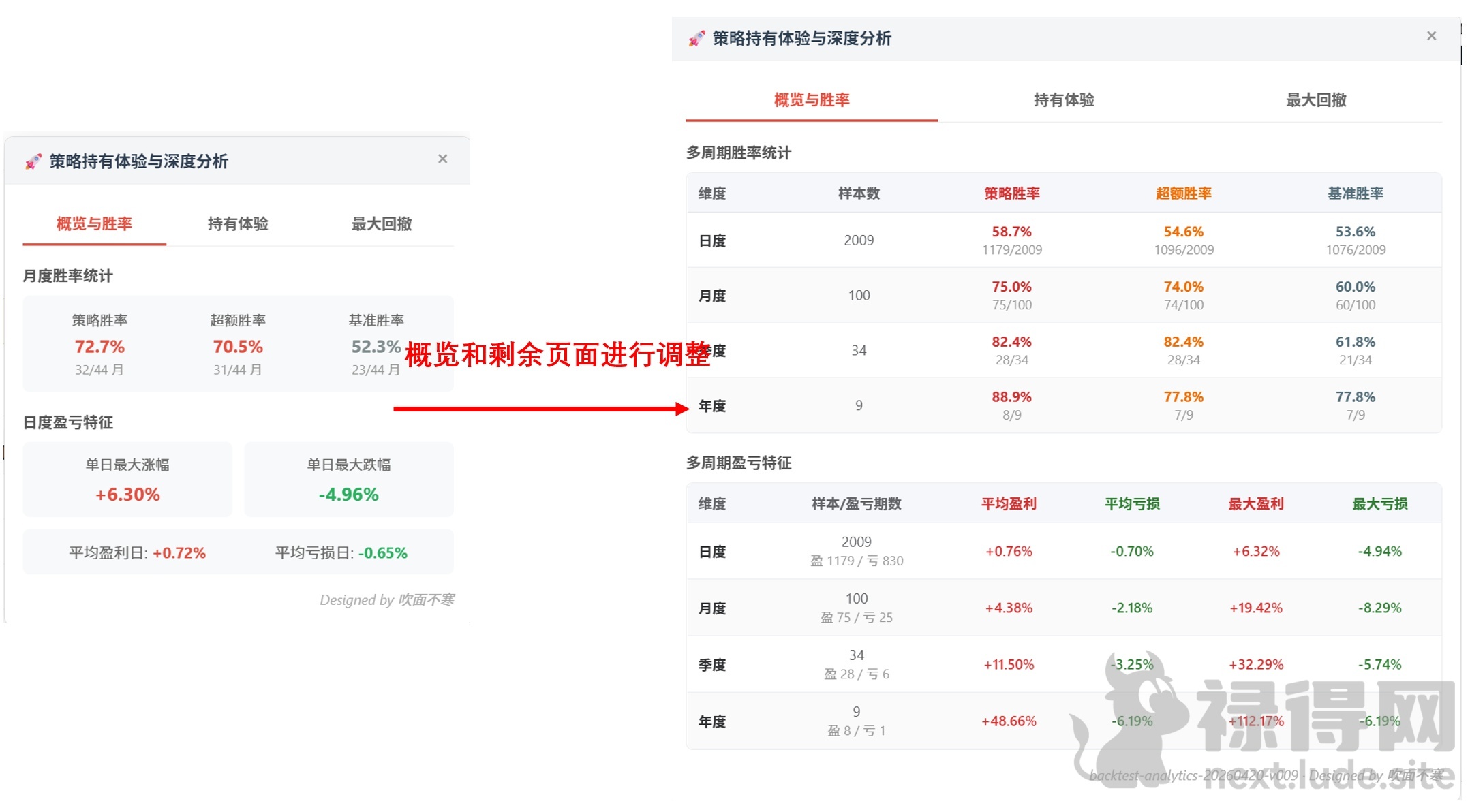Click the 最大盈利 column header

1256,503
